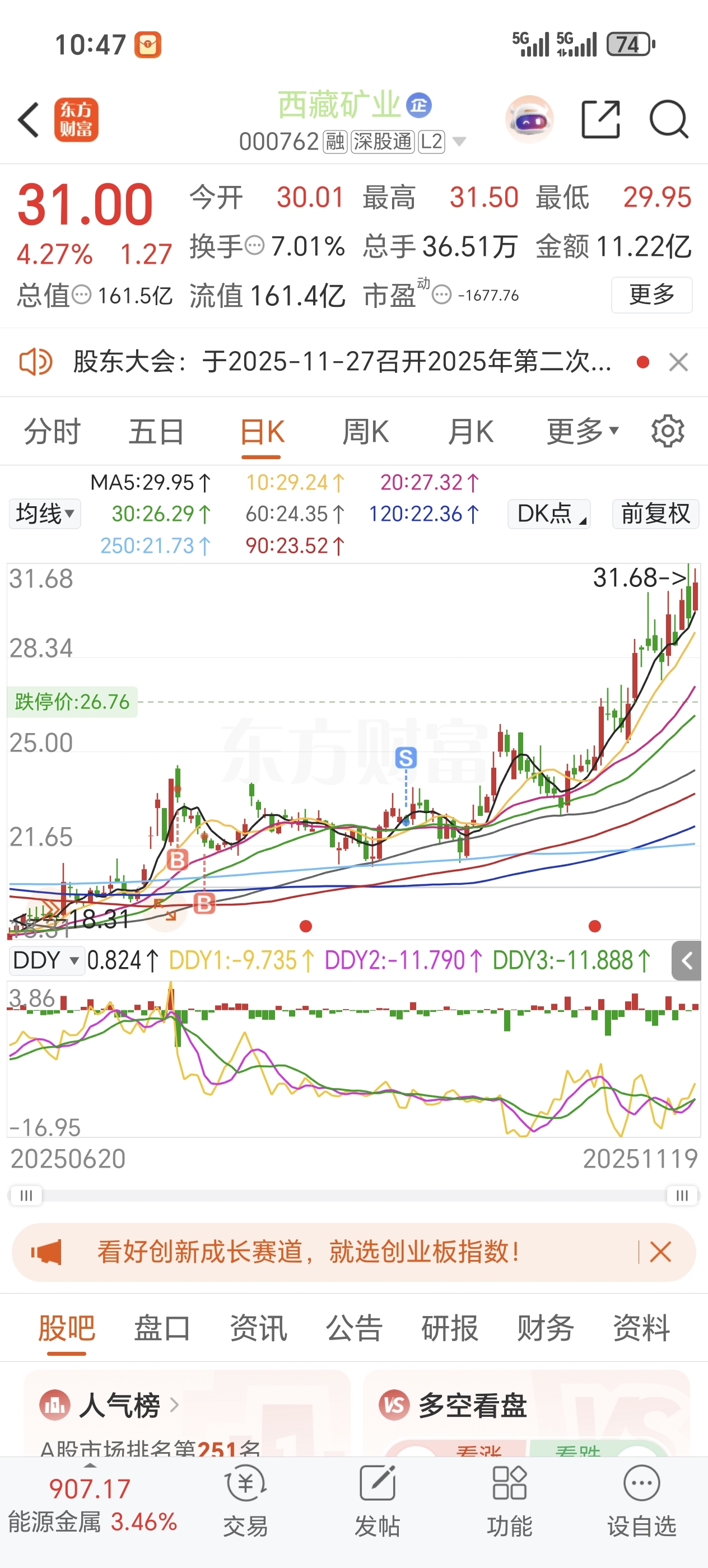The image size is (708, 1568).
Task: Switch to 月K tab
Action: (x=471, y=432)
